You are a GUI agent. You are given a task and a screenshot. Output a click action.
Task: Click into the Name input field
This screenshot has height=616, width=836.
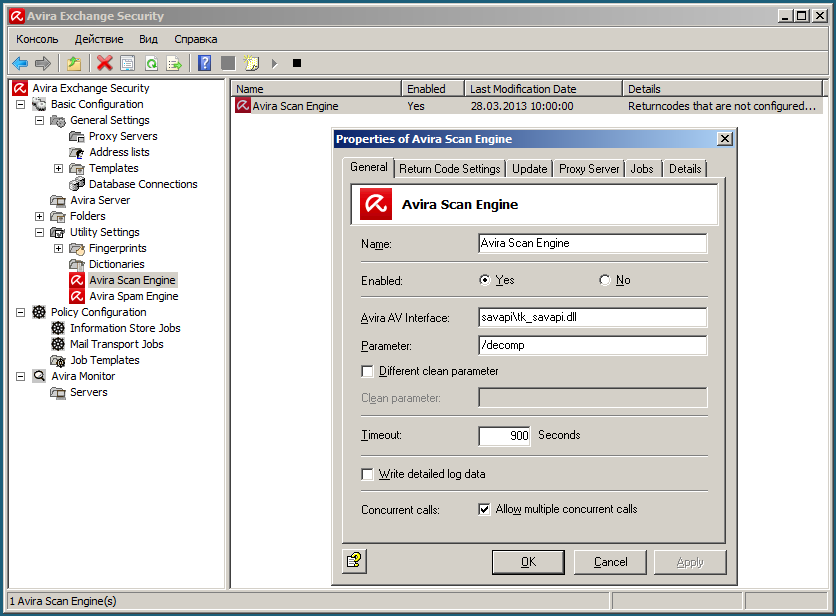pos(593,243)
